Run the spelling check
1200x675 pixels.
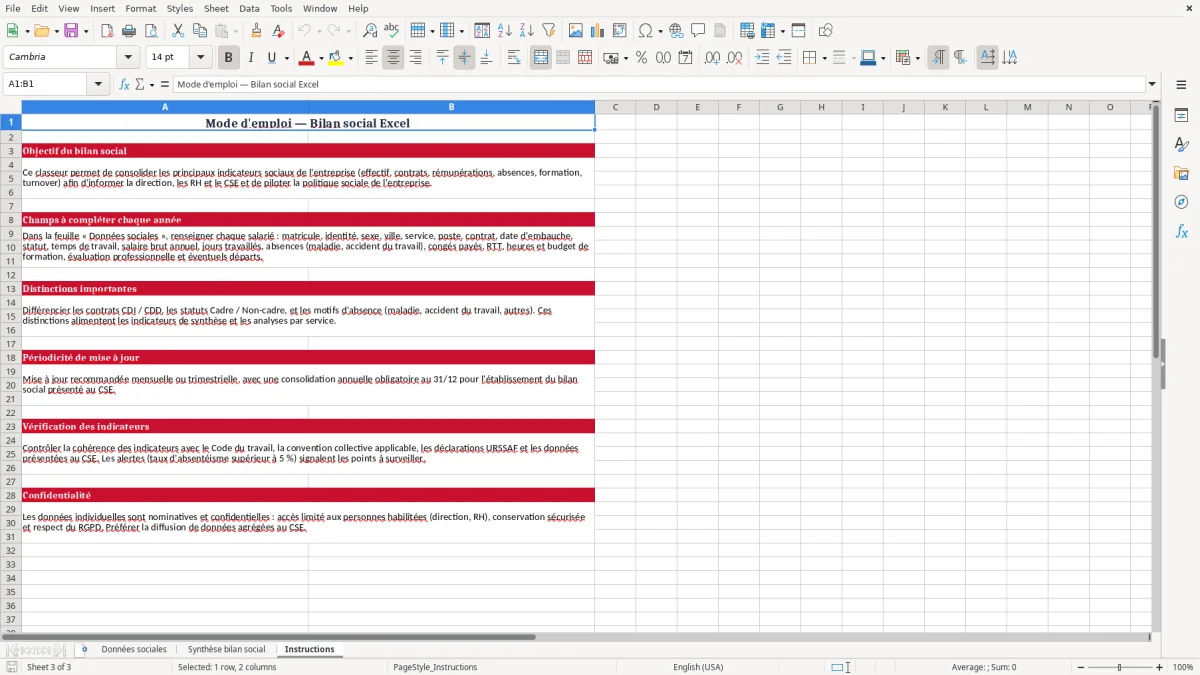pos(392,31)
